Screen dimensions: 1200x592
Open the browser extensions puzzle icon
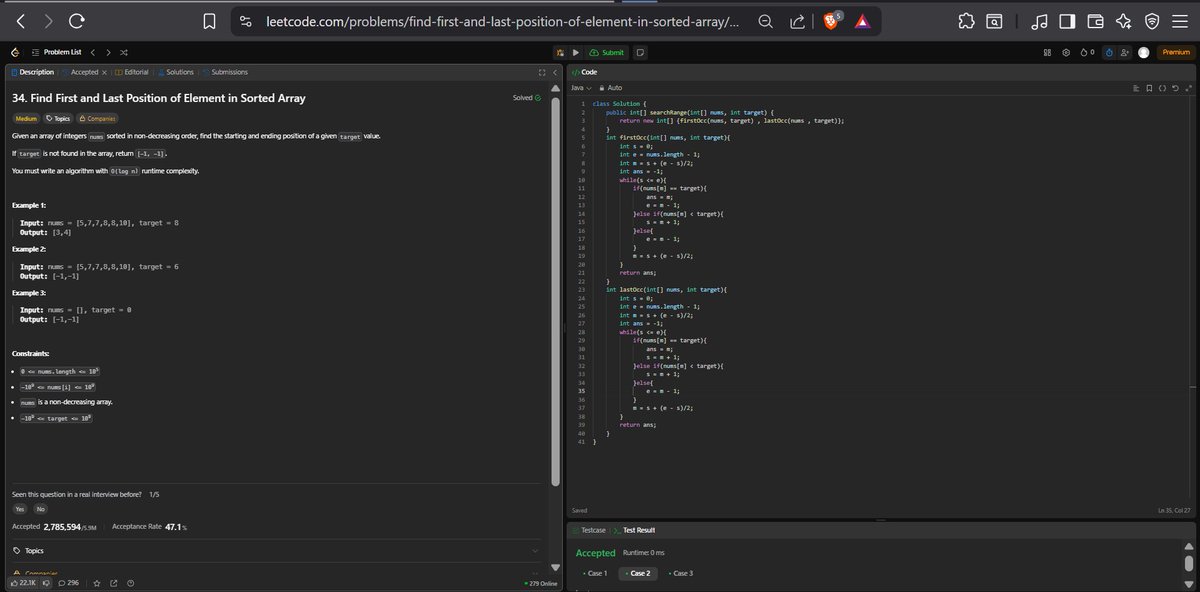[x=966, y=20]
